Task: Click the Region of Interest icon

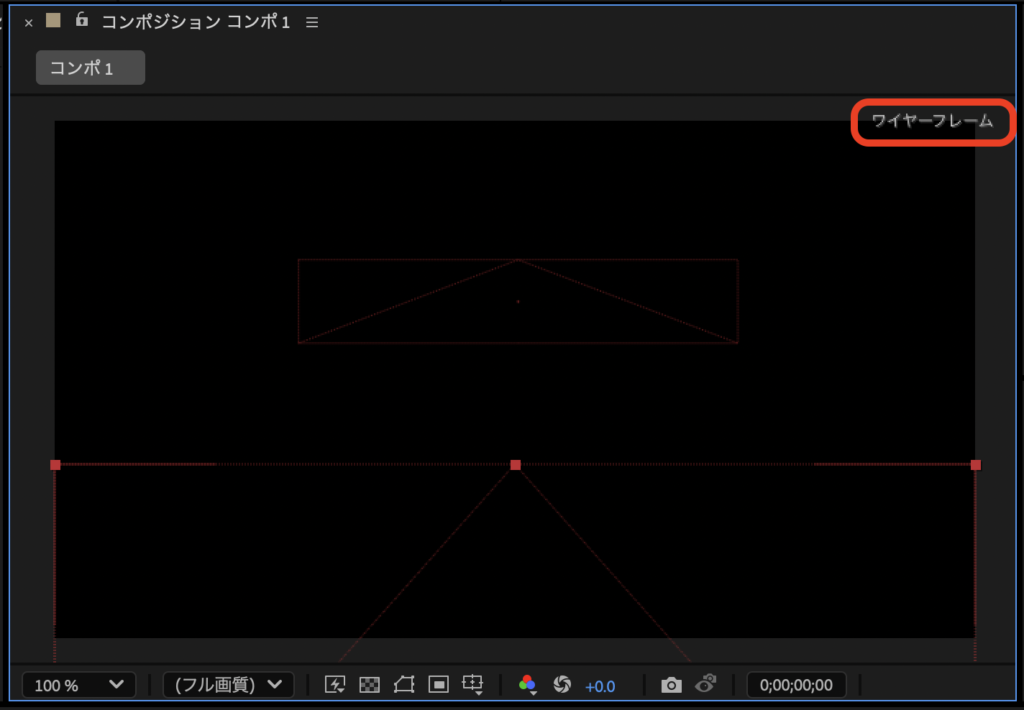Action: pos(438,685)
